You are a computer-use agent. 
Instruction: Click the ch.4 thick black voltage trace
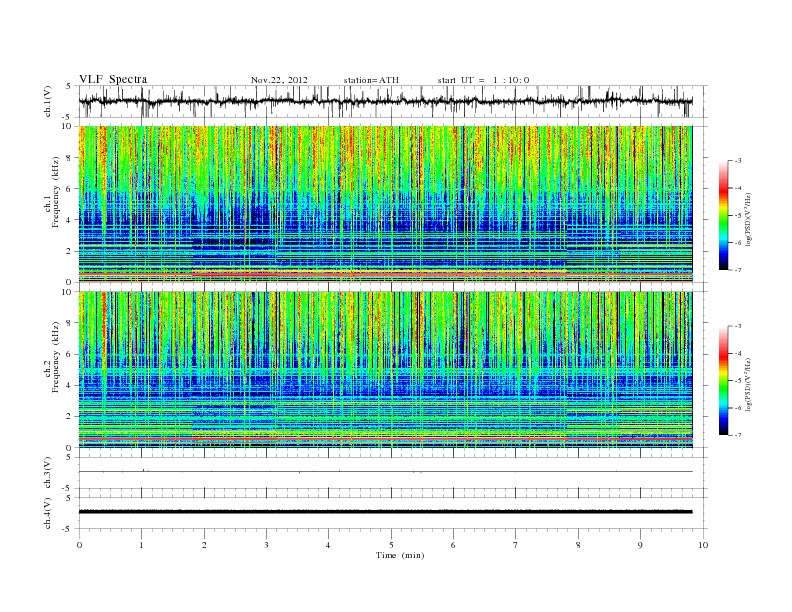(x=385, y=512)
